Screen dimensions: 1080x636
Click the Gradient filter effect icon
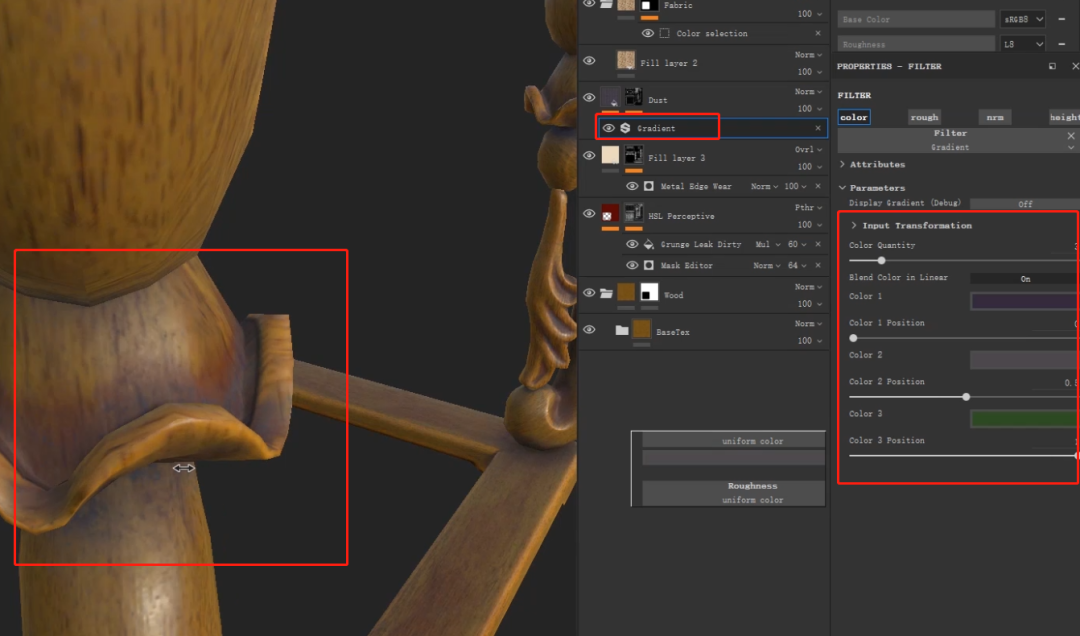coord(625,128)
